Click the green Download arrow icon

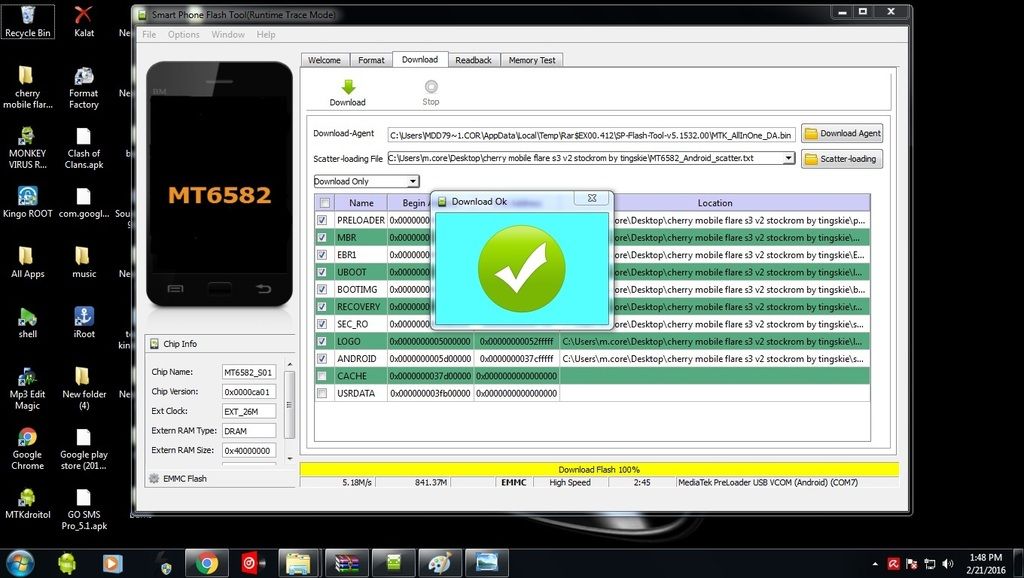click(x=347, y=87)
